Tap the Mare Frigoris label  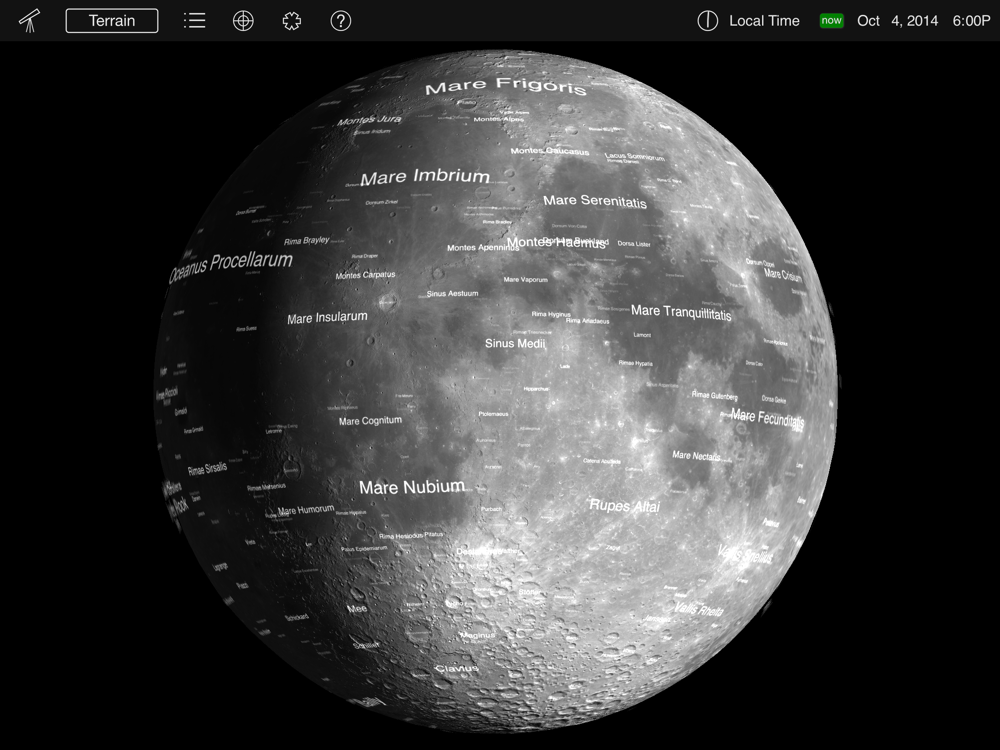click(506, 85)
